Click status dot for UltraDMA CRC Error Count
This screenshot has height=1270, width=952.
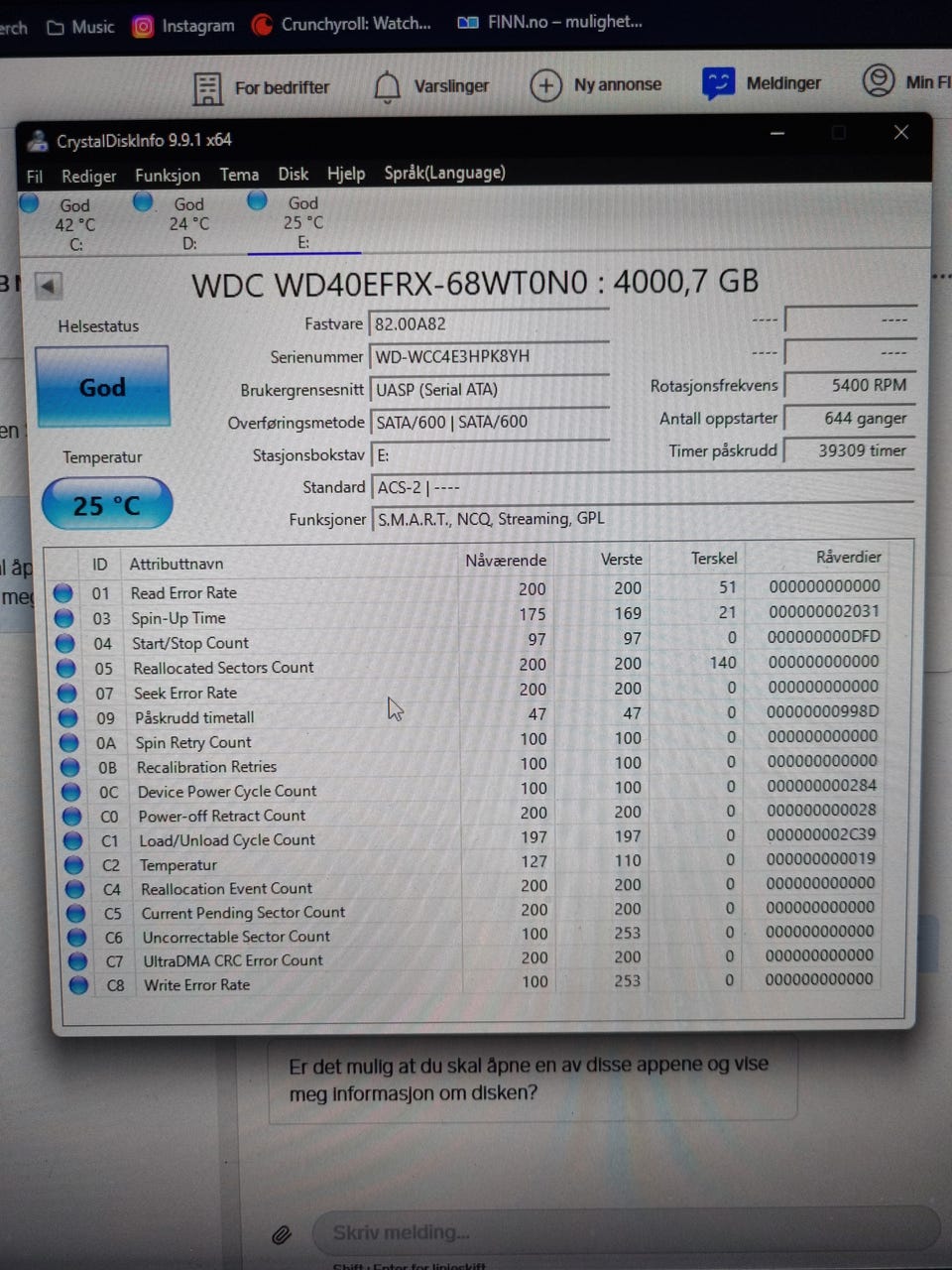coord(77,960)
